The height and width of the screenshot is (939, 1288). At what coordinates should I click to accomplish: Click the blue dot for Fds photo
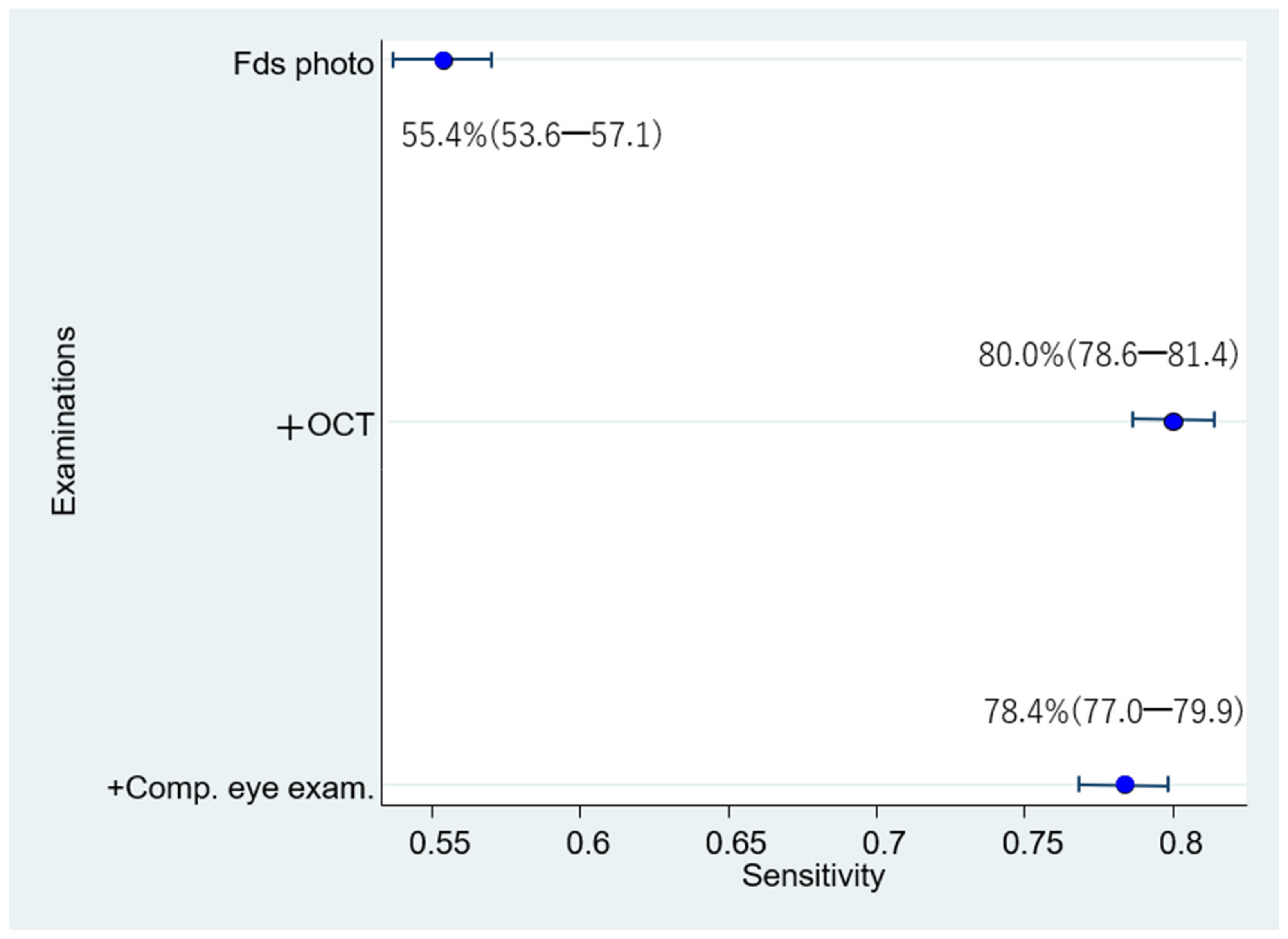(x=443, y=60)
